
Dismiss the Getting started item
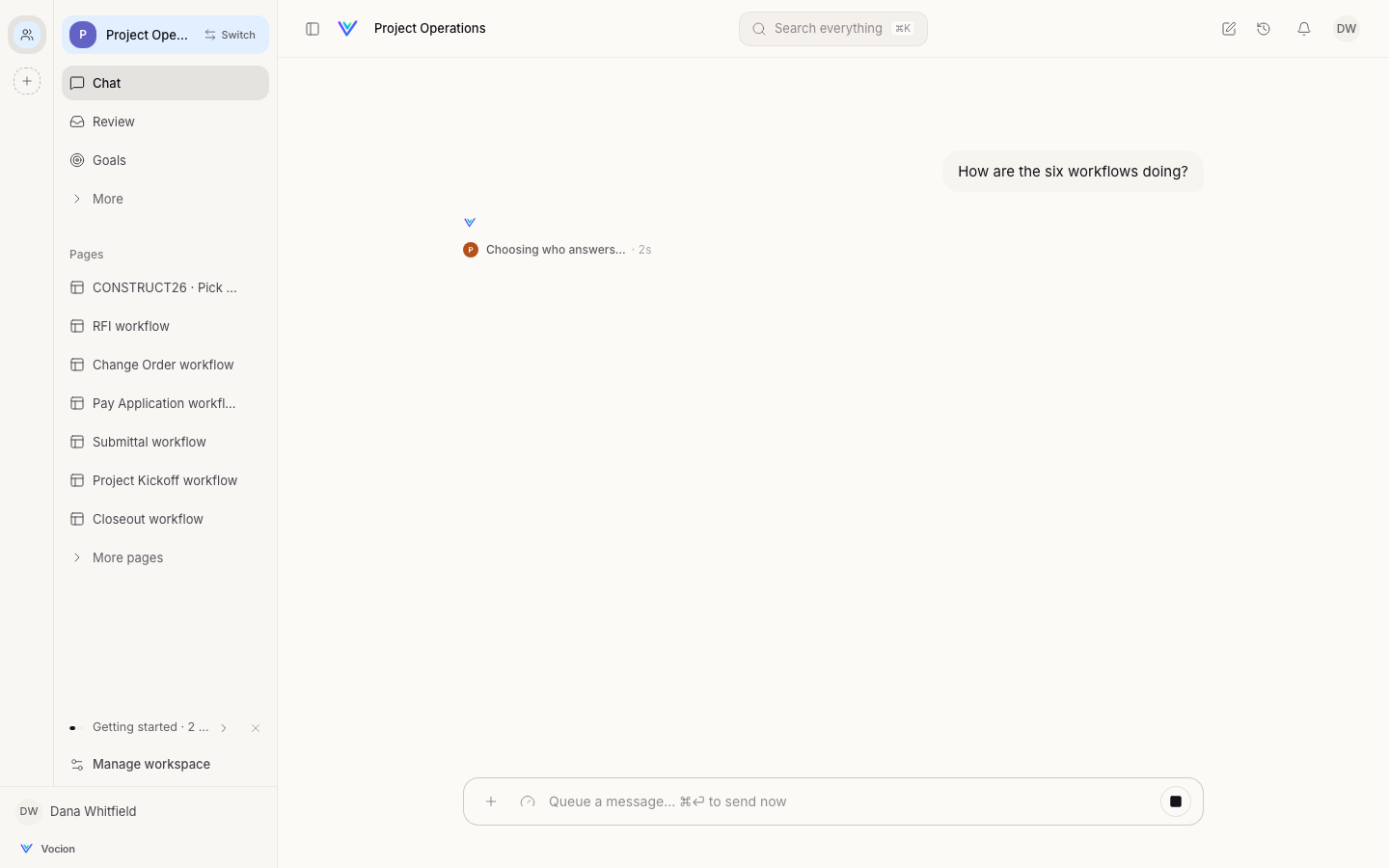(256, 728)
